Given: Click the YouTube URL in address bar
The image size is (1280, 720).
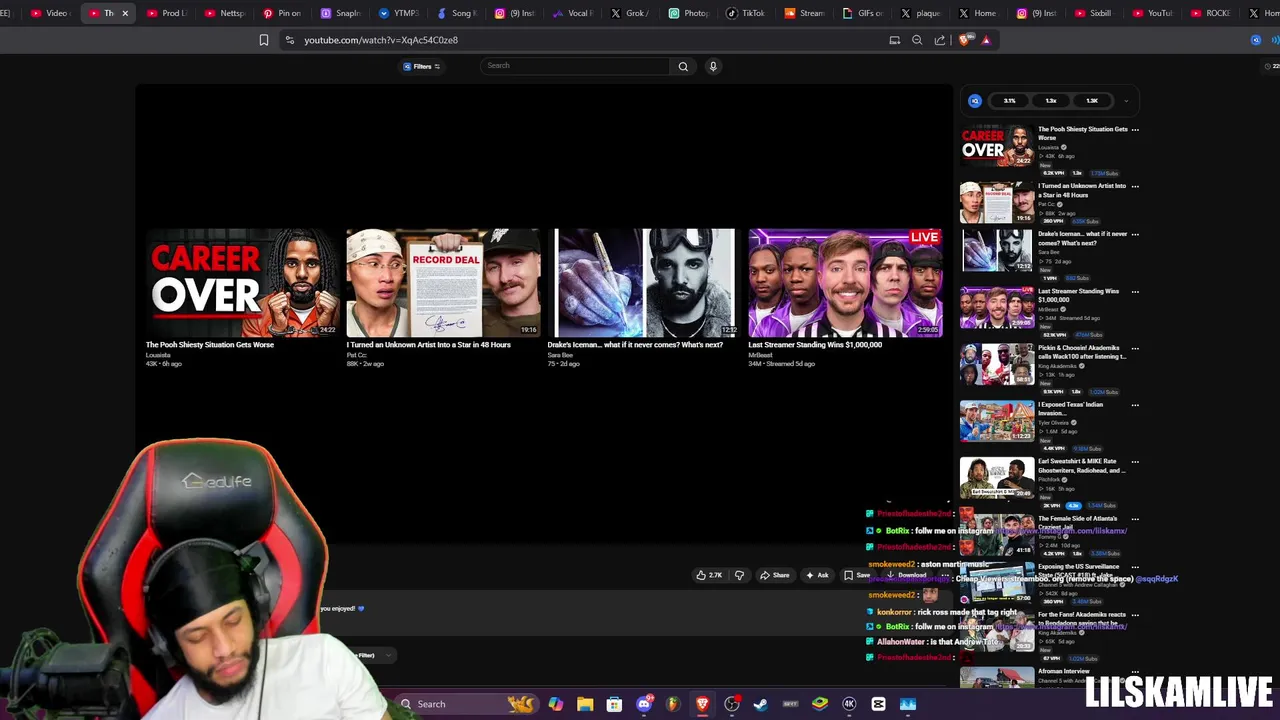Looking at the screenshot, I should click(381, 40).
